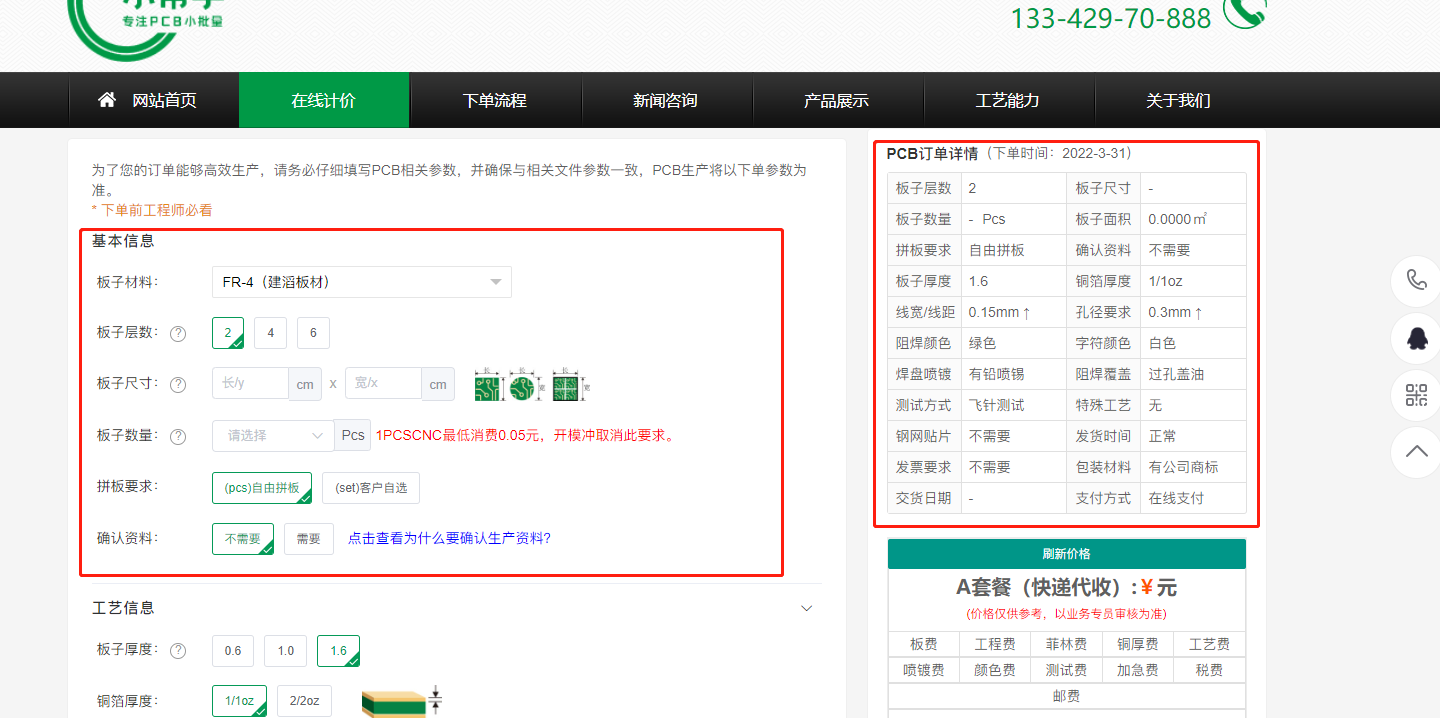Collapse the 工艺信息 section chevron
This screenshot has height=718, width=1440.
806,607
